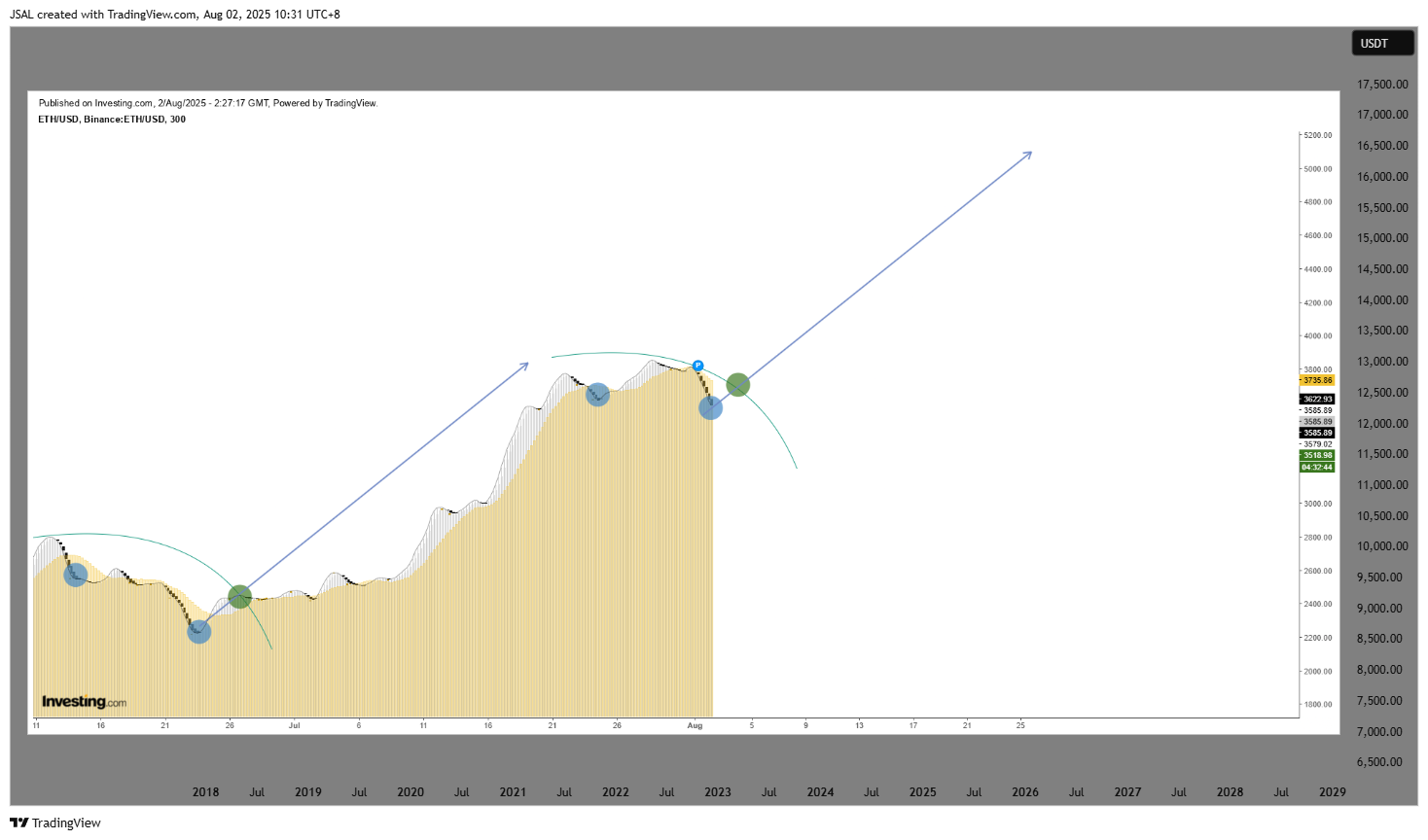Click 12,000.00 on the outer price axis
1428x840 pixels.
click(x=1382, y=424)
